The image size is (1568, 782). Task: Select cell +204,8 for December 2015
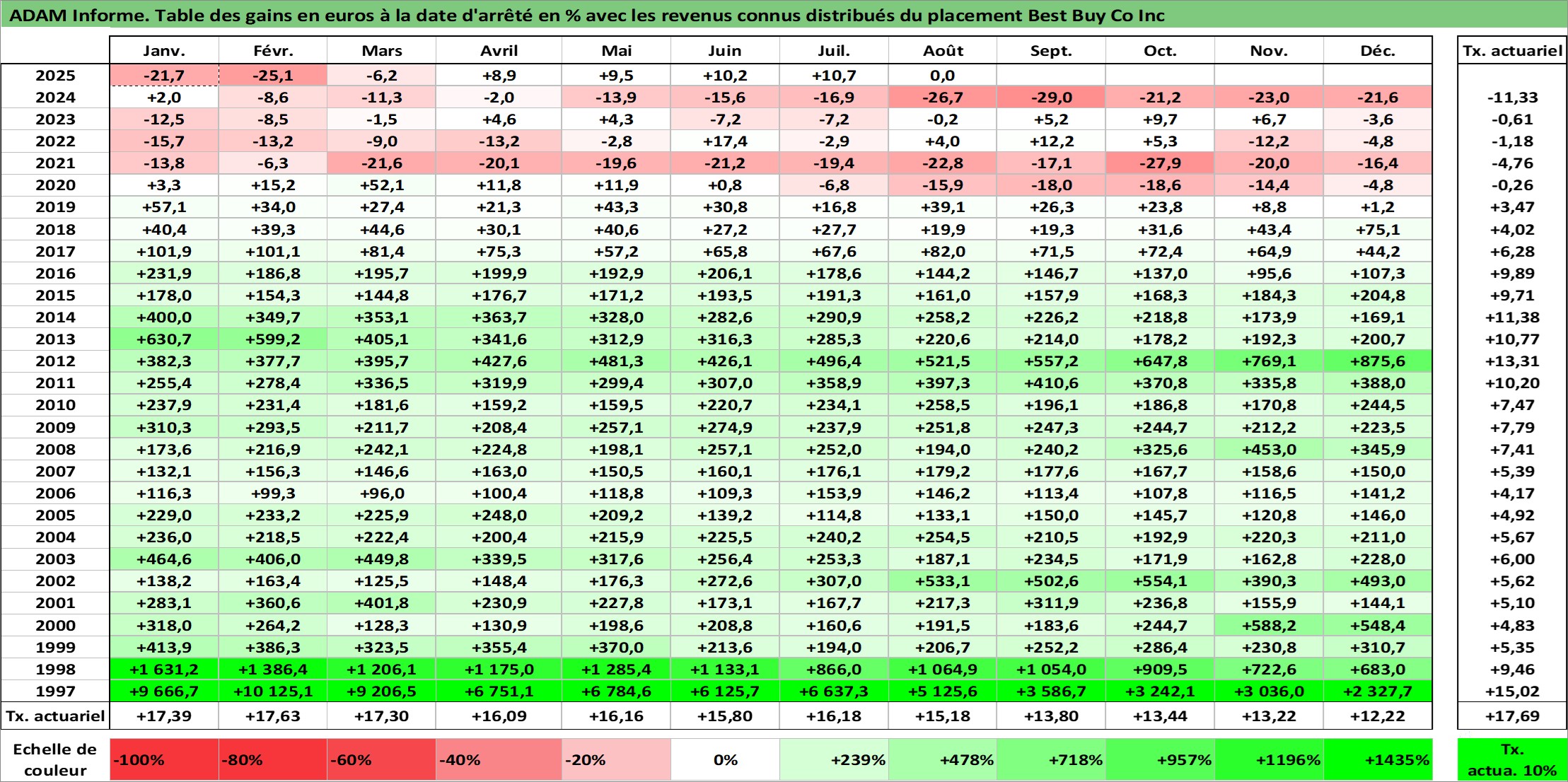pyautogui.click(x=1378, y=296)
